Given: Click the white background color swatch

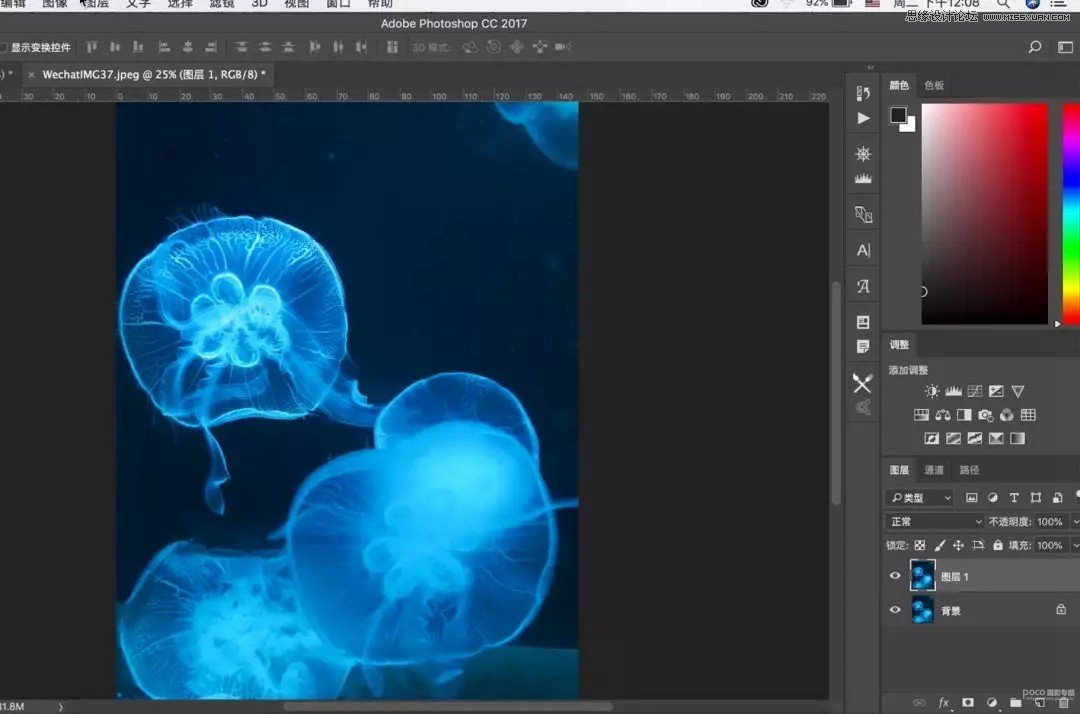Looking at the screenshot, I should click(x=911, y=126).
